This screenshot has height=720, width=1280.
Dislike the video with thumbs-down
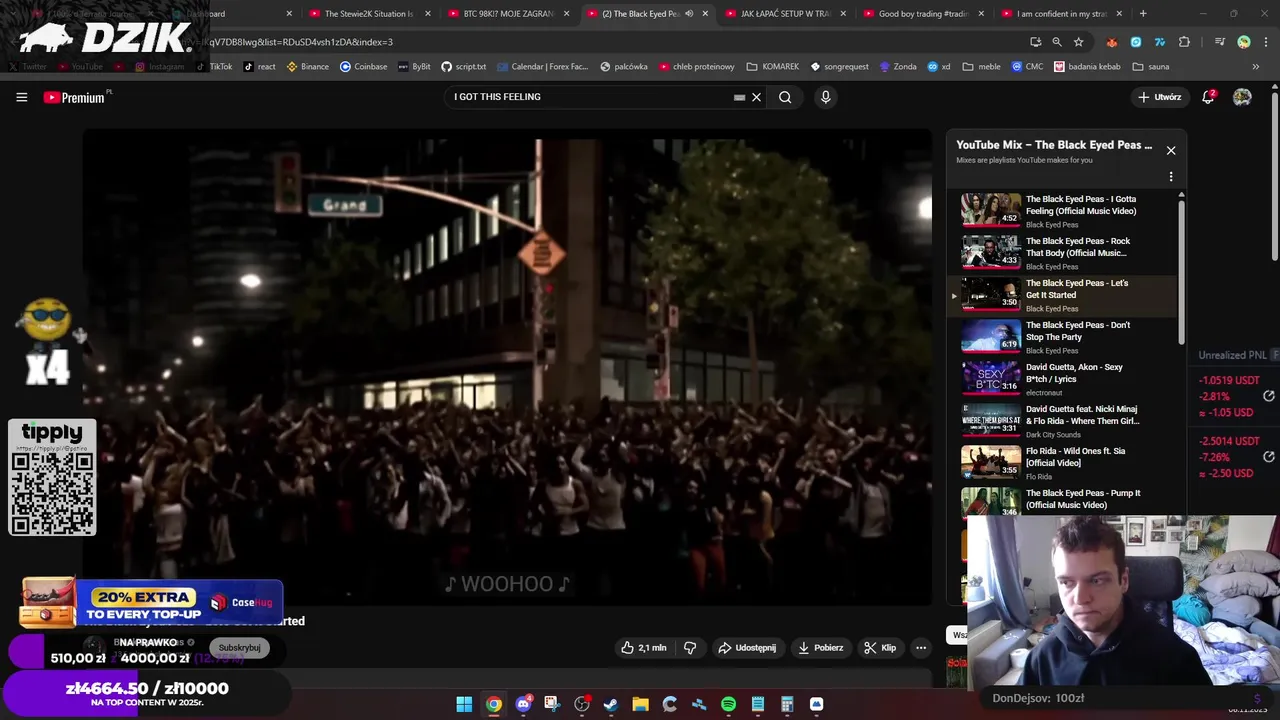[690, 648]
